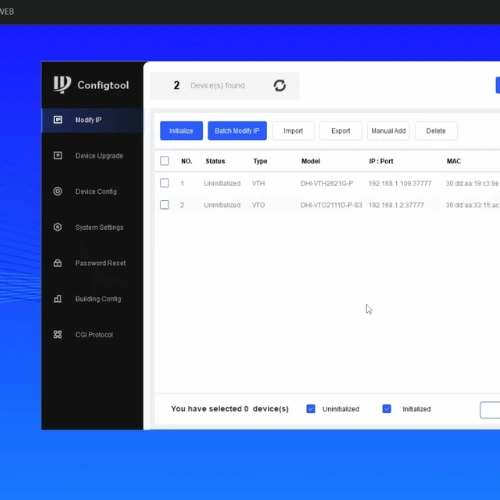Open the Manual Add dialog

[389, 131]
